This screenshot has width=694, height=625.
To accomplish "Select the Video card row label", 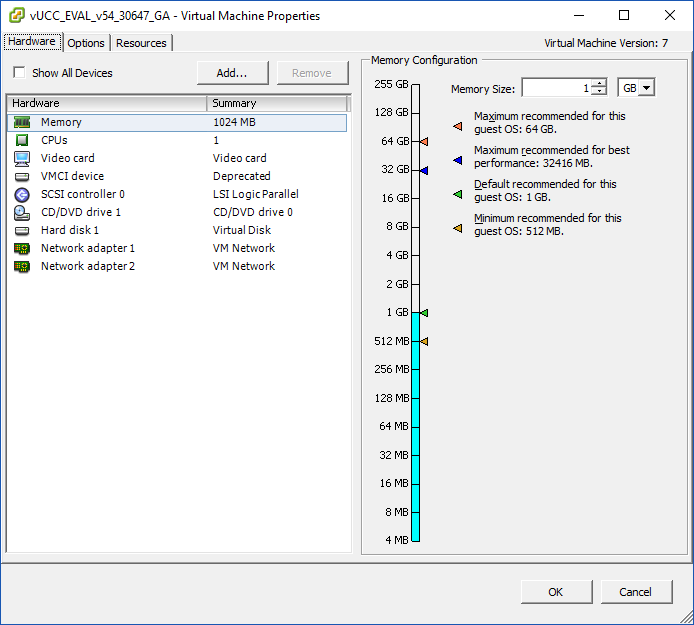I will tap(67, 158).
